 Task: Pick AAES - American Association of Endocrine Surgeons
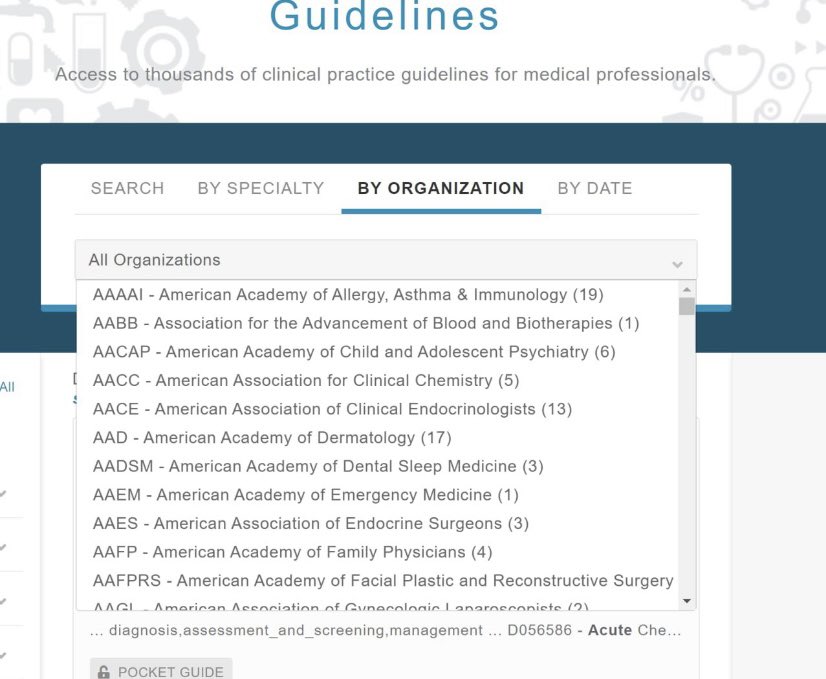378,523
